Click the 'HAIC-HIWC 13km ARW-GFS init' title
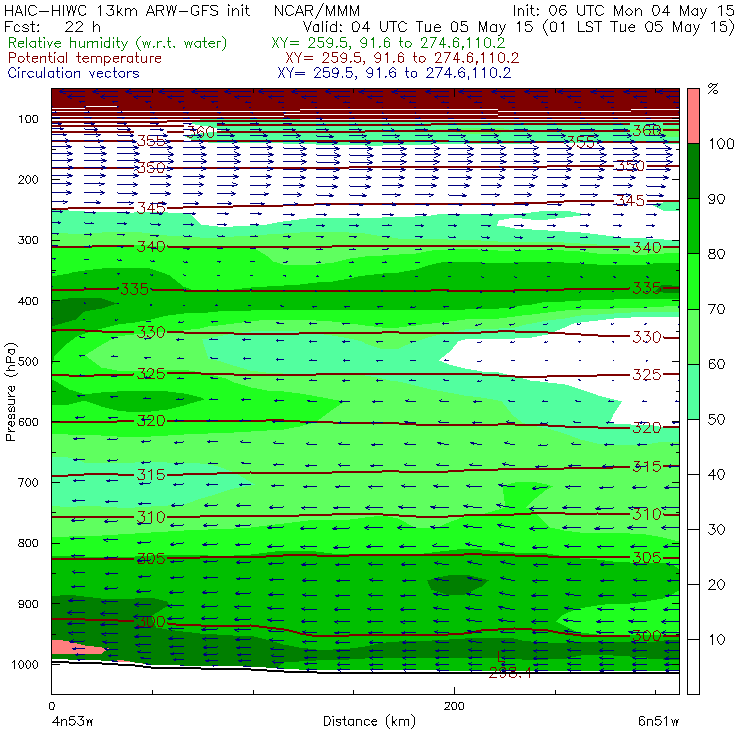 [127, 11]
